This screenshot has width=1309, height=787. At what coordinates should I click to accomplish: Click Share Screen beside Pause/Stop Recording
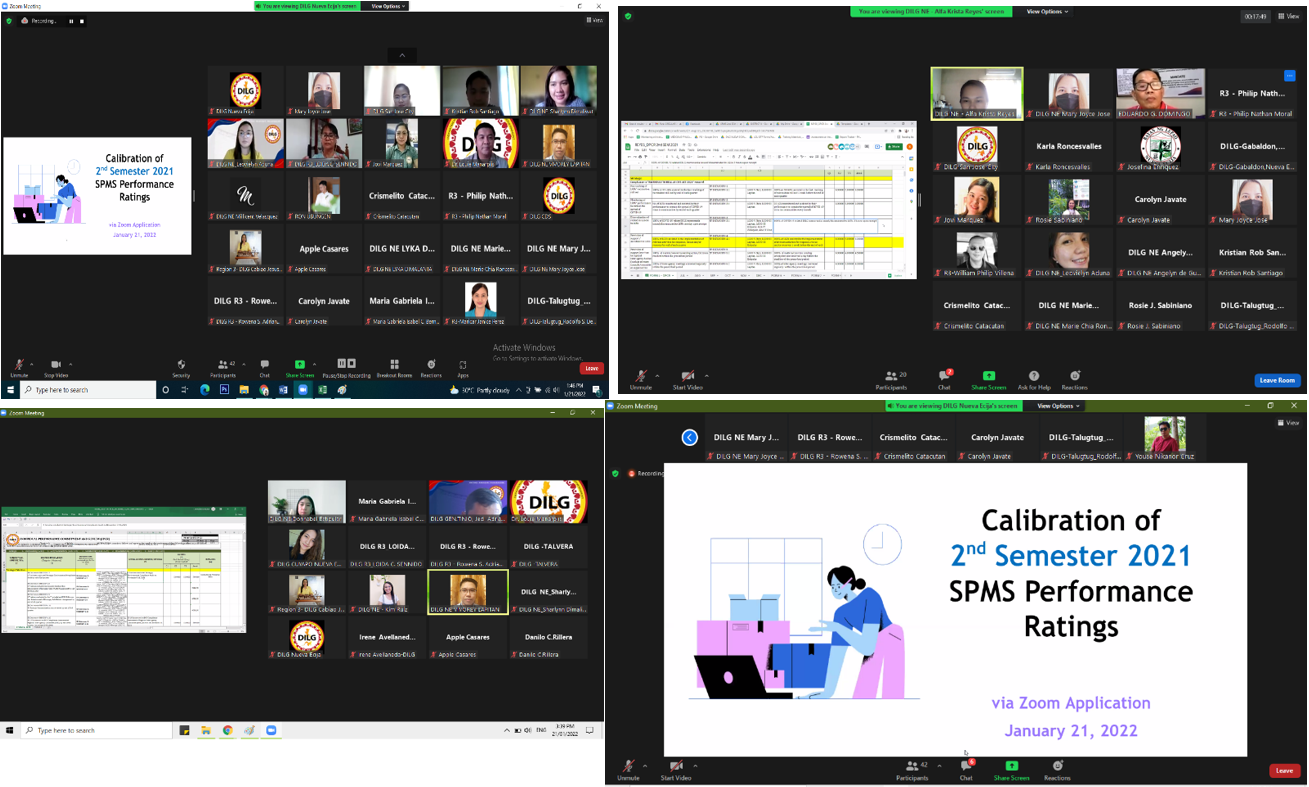(x=299, y=368)
